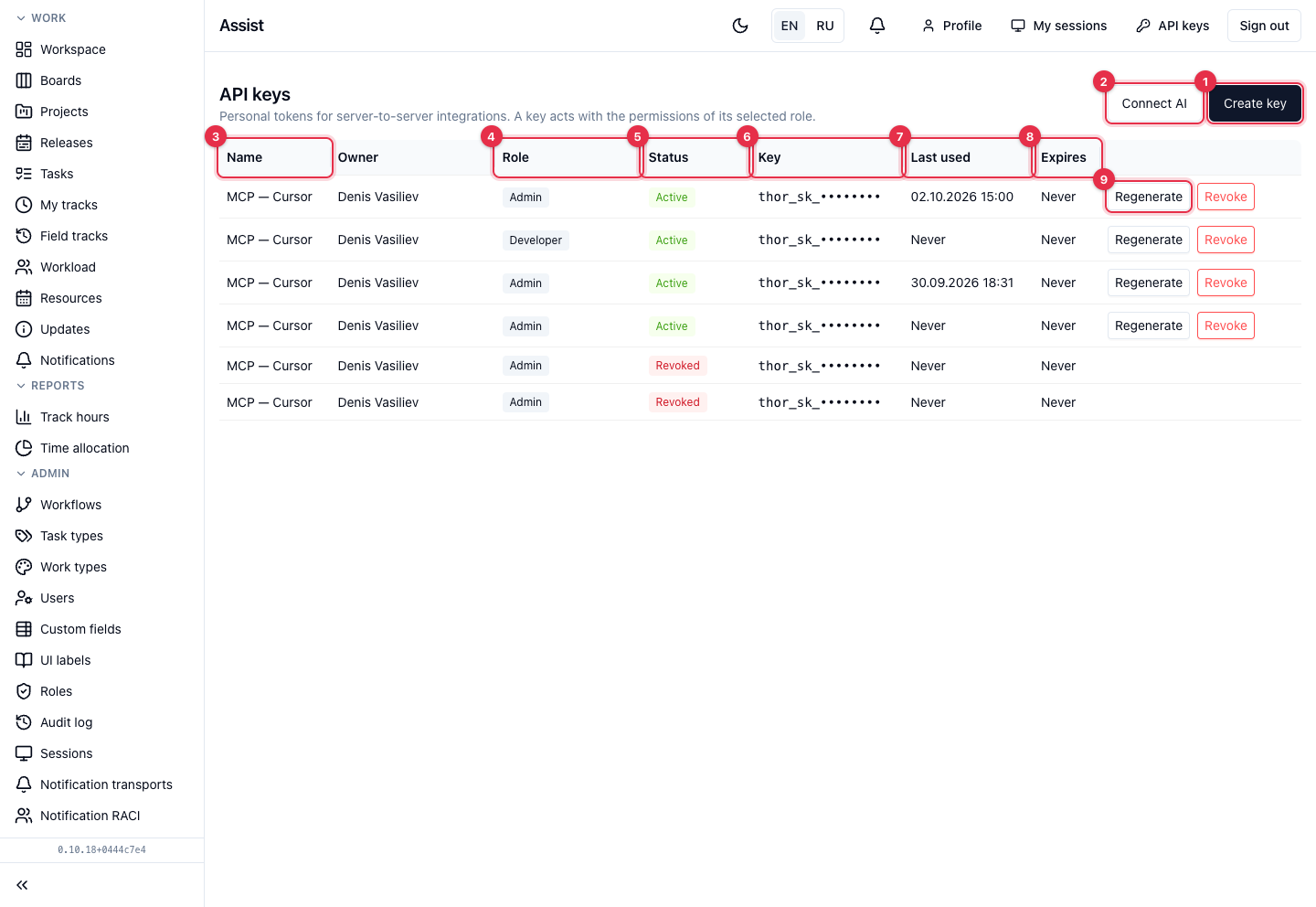Collapse the ADMIN section
The height and width of the screenshot is (907, 1316).
coord(43,474)
